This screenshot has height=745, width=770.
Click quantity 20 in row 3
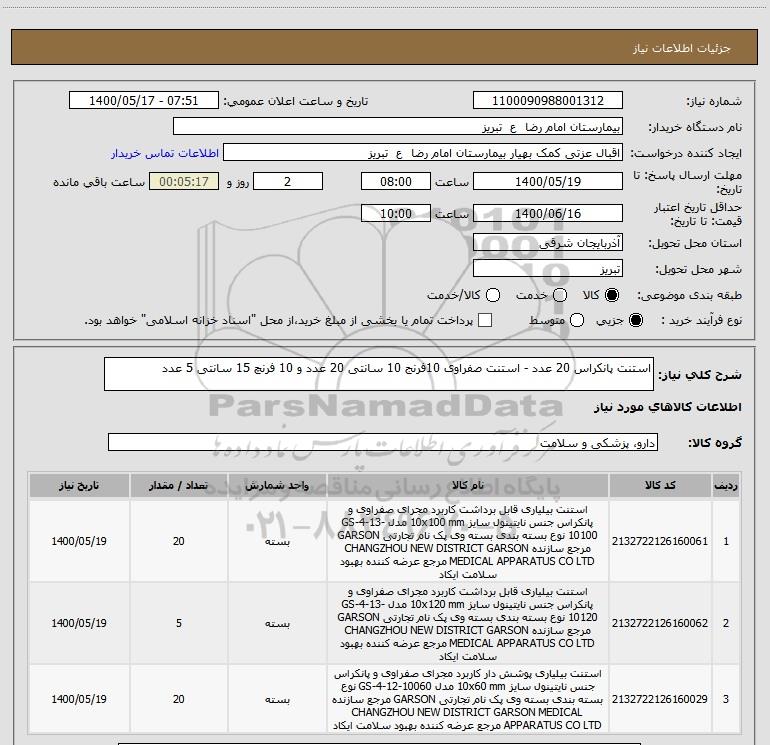click(x=179, y=699)
